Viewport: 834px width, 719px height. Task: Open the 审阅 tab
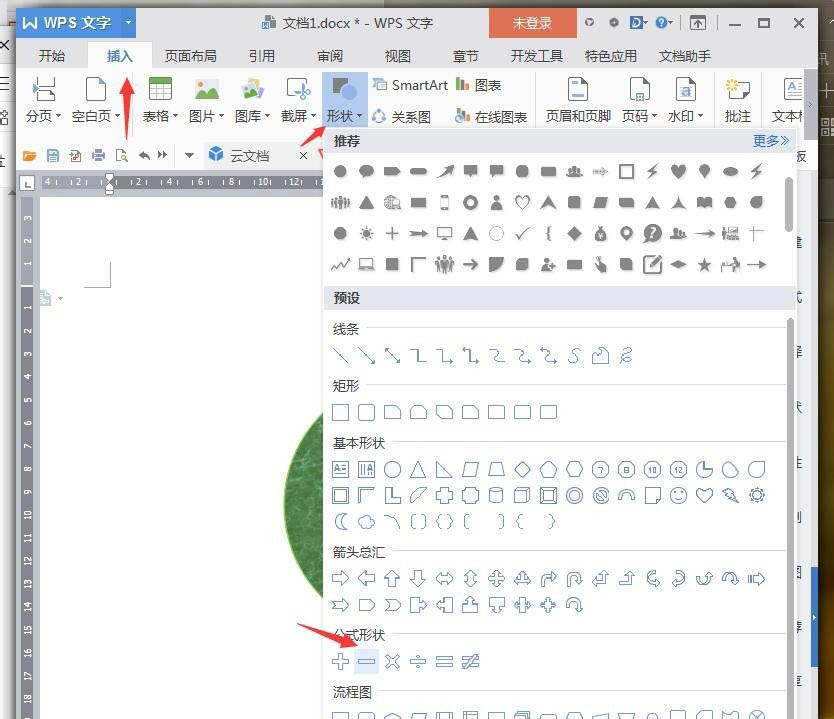330,56
